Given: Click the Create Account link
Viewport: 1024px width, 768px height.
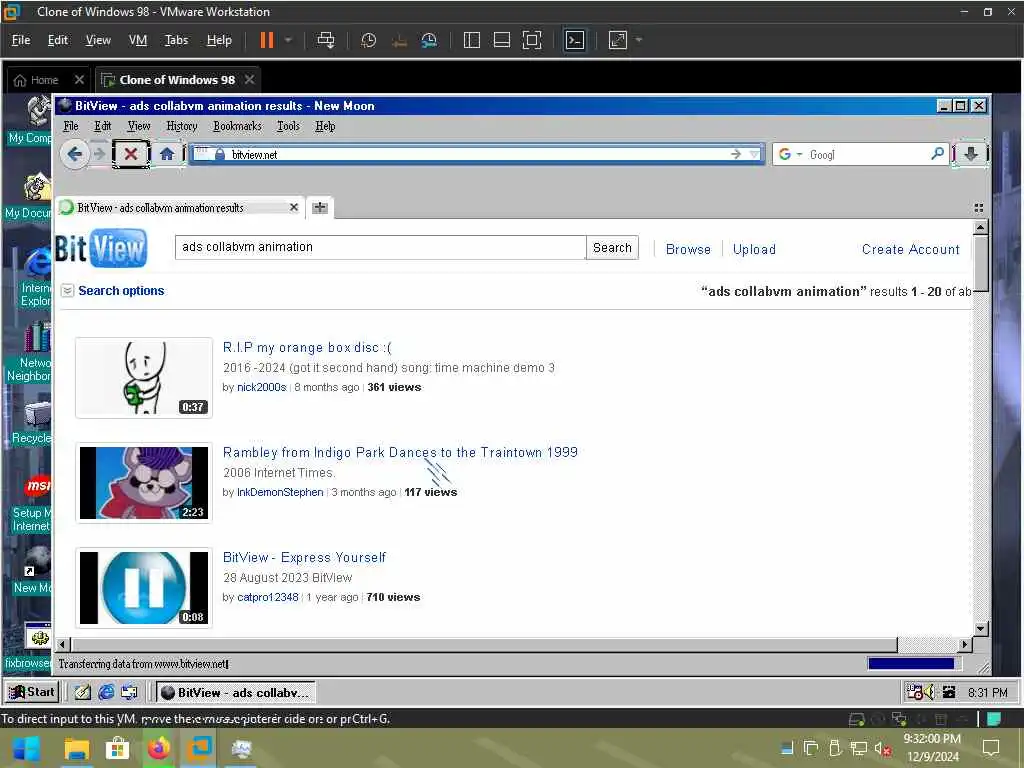Looking at the screenshot, I should click(910, 249).
